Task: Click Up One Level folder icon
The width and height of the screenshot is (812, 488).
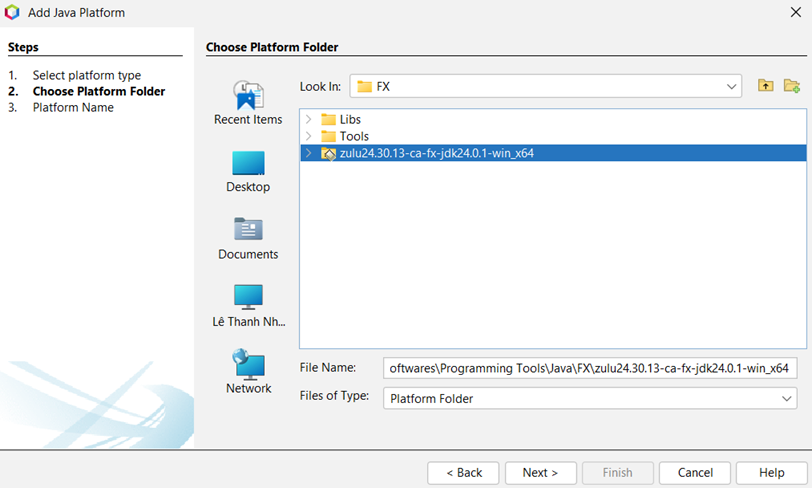Action: click(765, 85)
